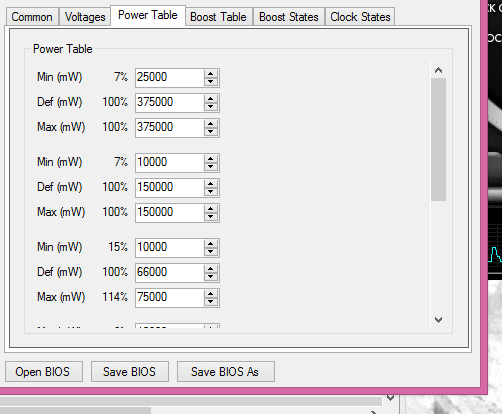Increase the 15% Min 10000 value up arrow
Image resolution: width=502 pixels, height=414 pixels.
[x=211, y=244]
